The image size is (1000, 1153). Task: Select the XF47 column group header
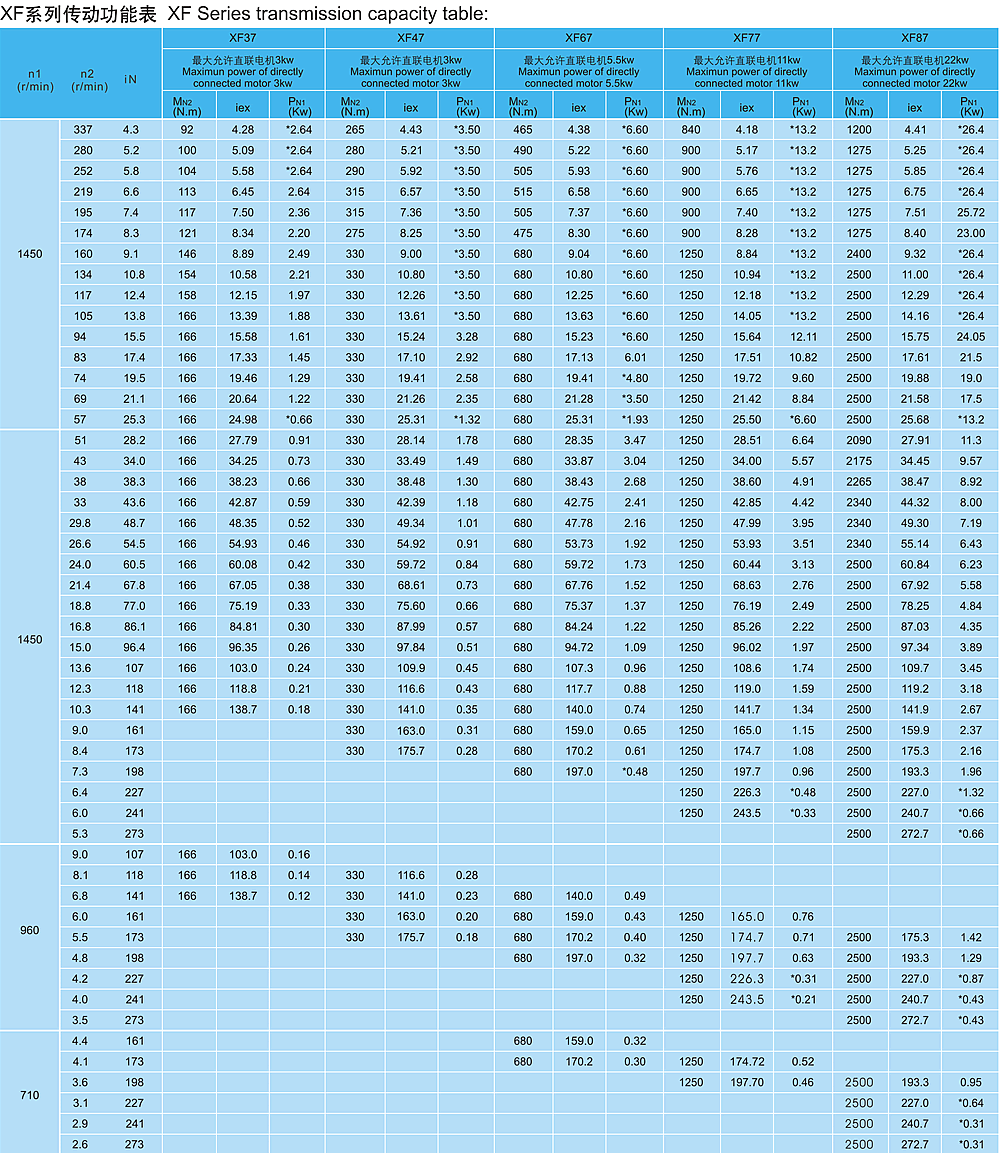tap(410, 38)
